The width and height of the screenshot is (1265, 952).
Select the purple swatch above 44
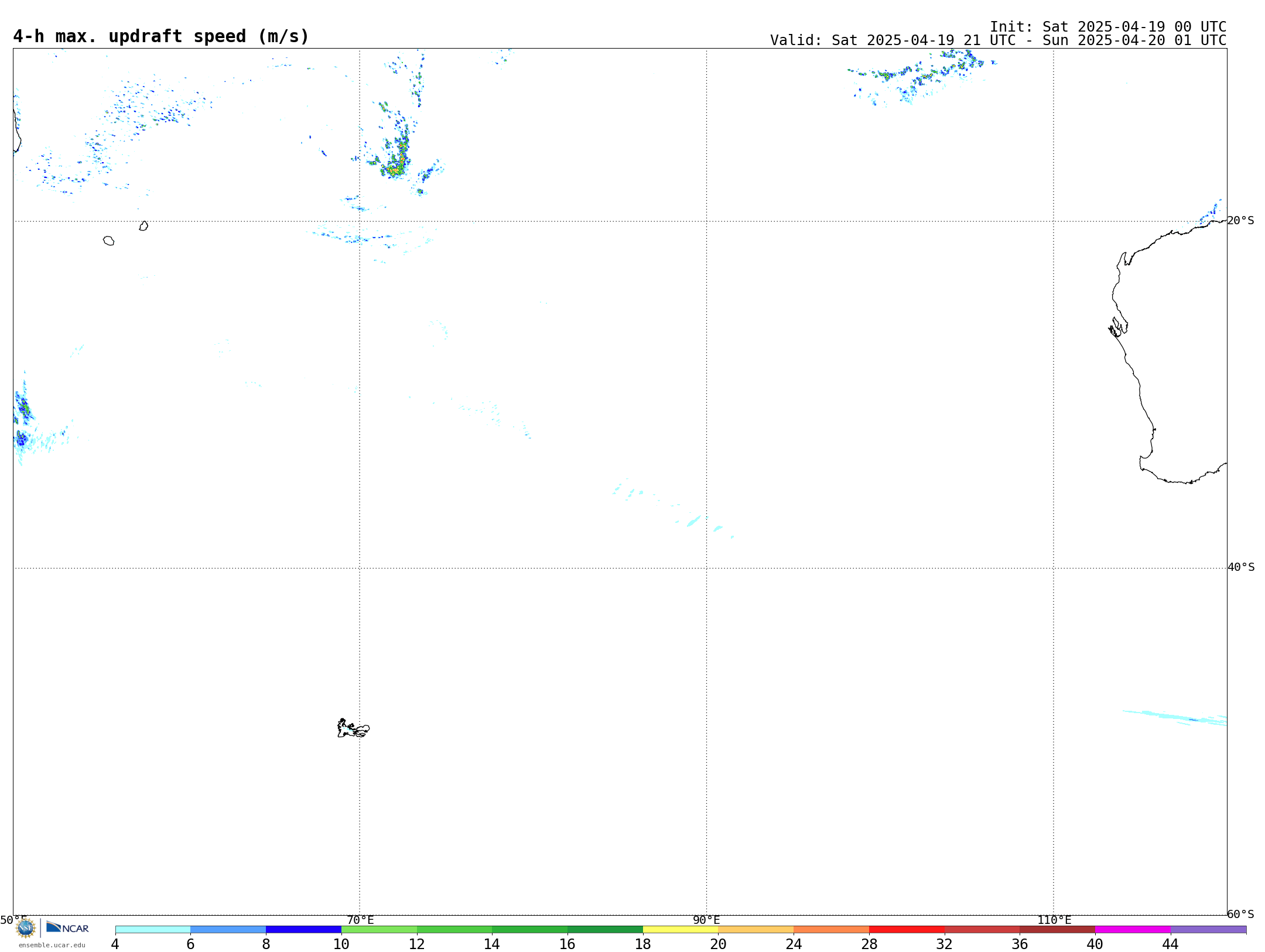coord(1208,930)
